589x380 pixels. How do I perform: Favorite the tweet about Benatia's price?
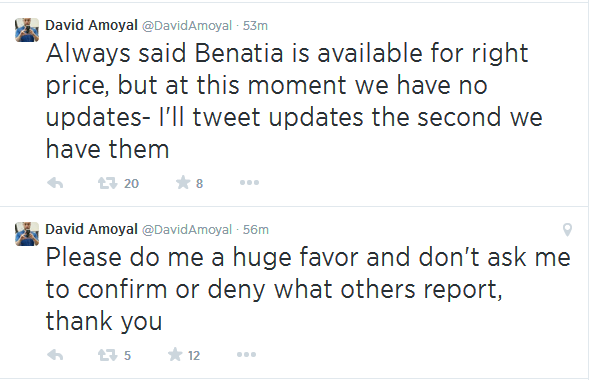coord(183,183)
